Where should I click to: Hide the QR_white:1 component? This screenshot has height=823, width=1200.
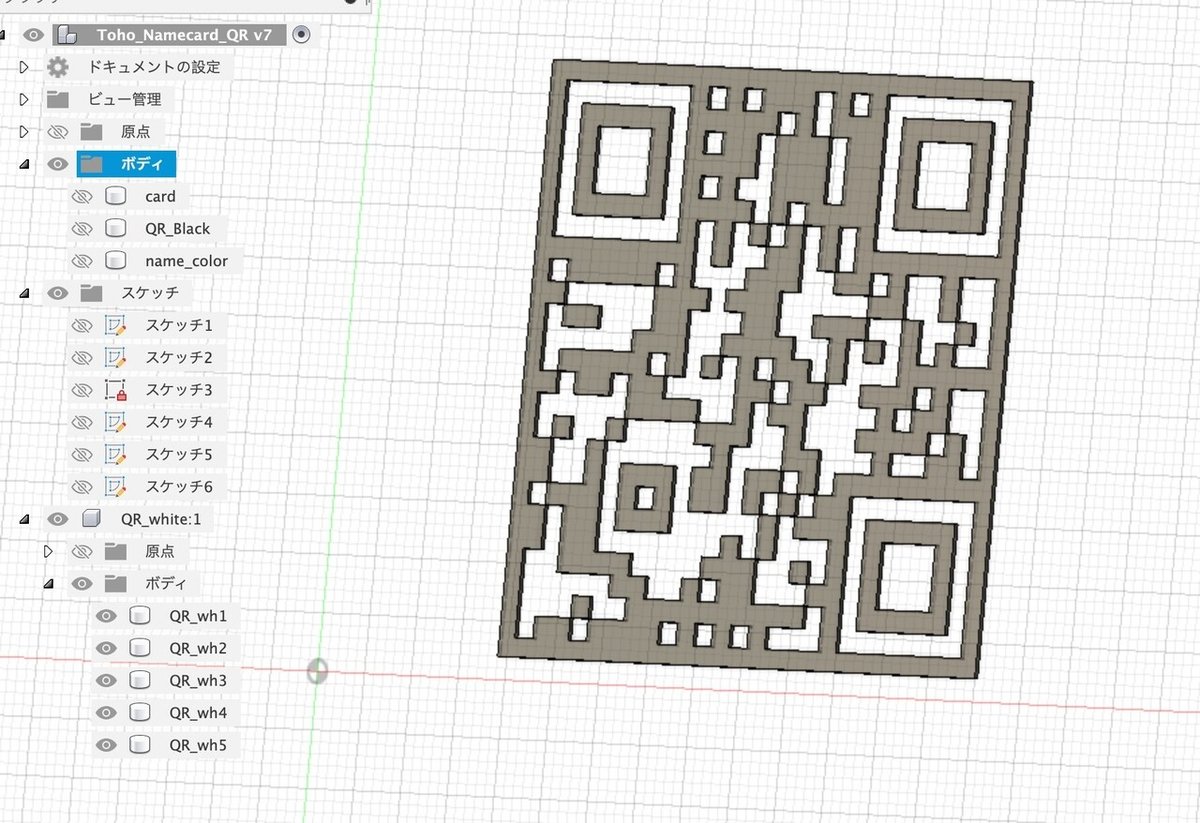58,519
